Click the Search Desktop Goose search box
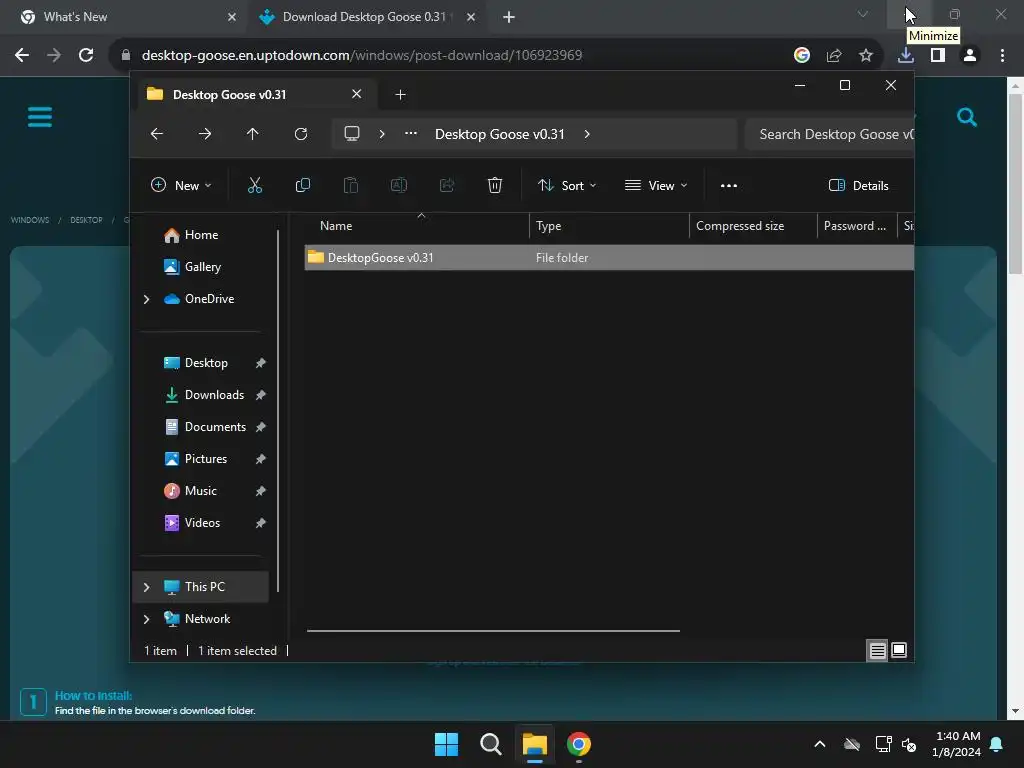Viewport: 1024px width, 768px height. 829,134
